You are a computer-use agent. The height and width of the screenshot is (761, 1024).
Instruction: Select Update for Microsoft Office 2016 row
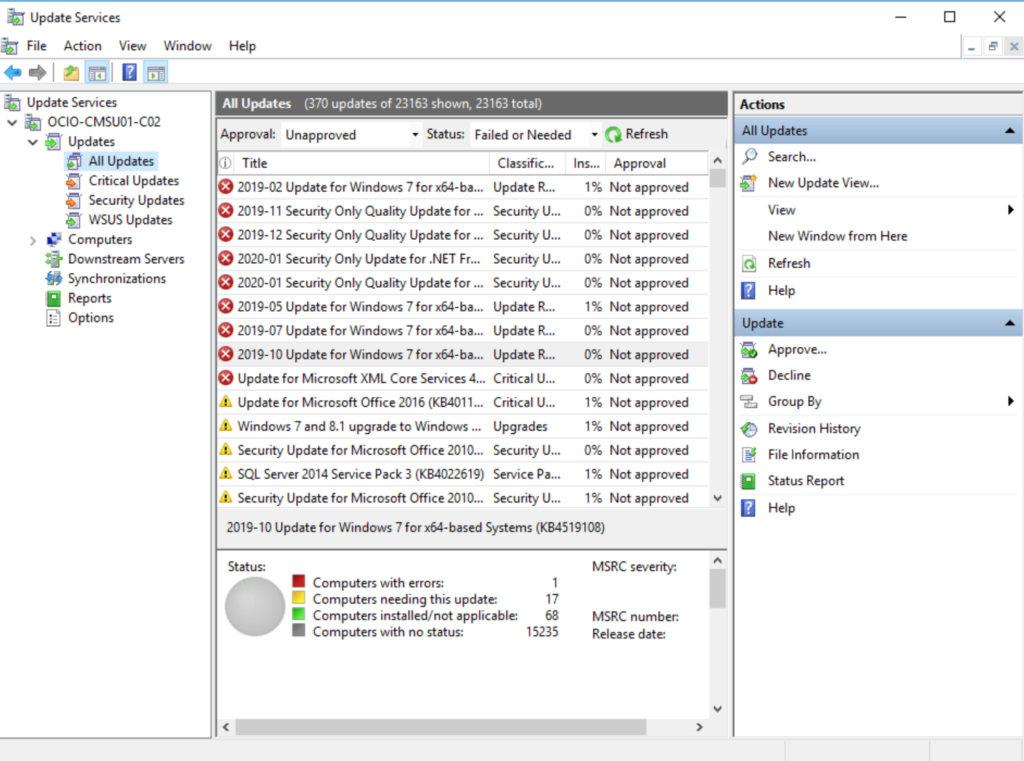tap(463, 402)
